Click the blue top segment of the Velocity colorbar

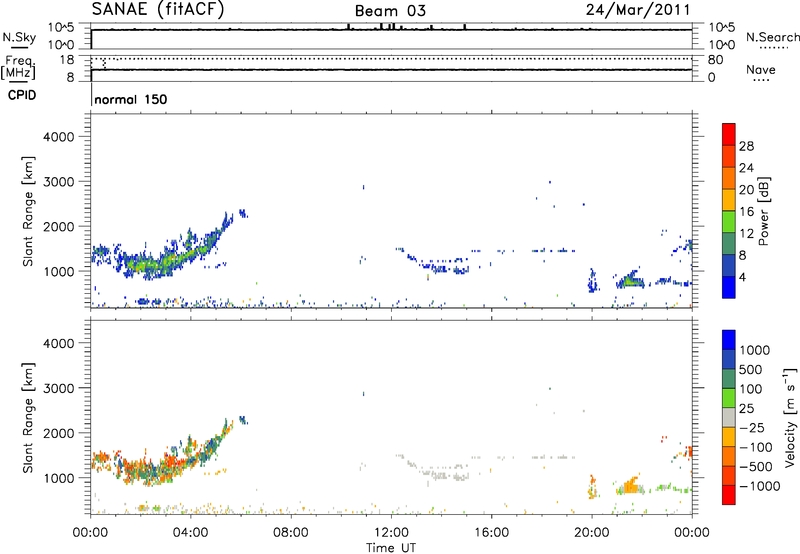(x=729, y=340)
